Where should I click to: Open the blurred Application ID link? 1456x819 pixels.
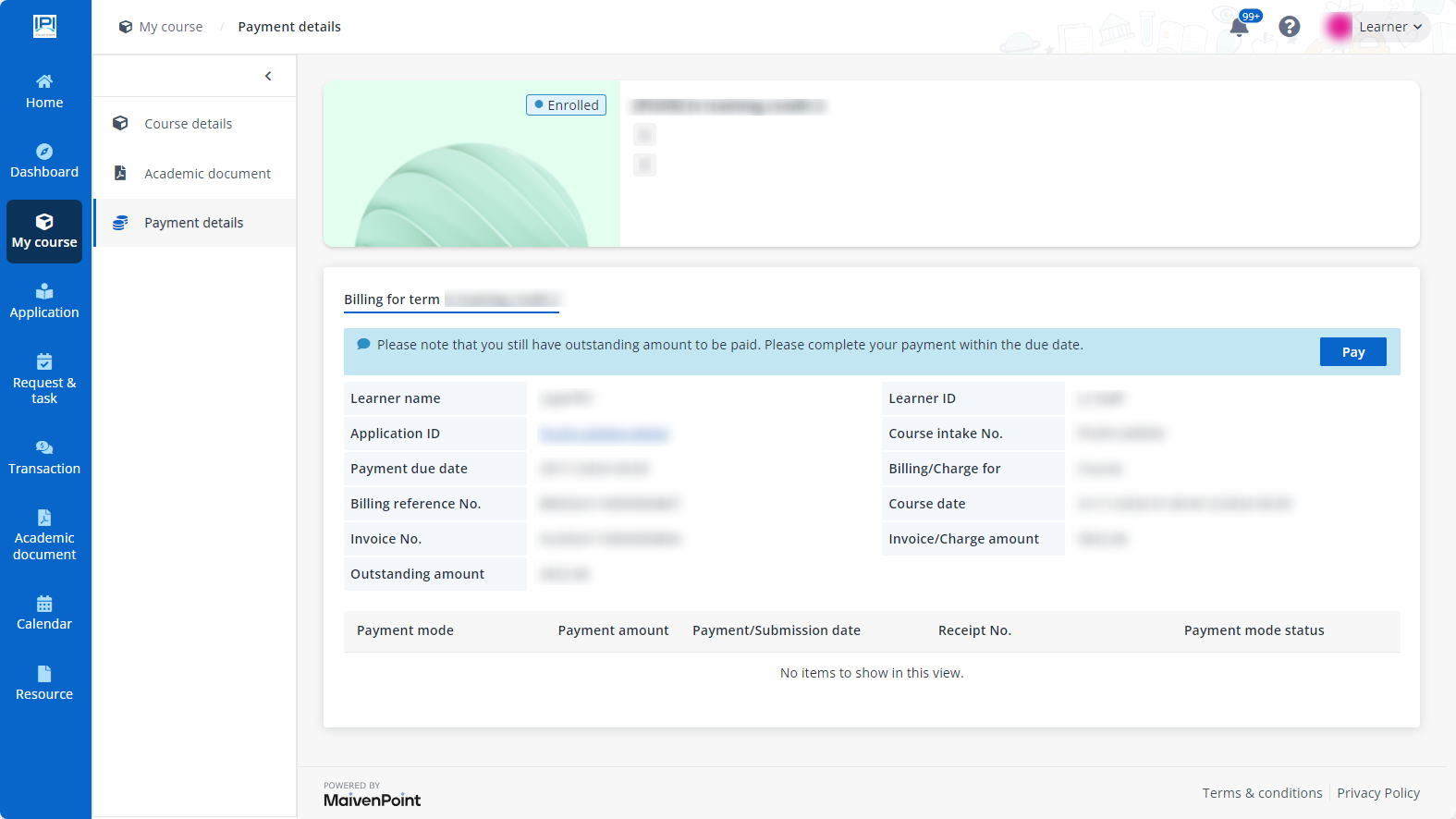pos(604,434)
